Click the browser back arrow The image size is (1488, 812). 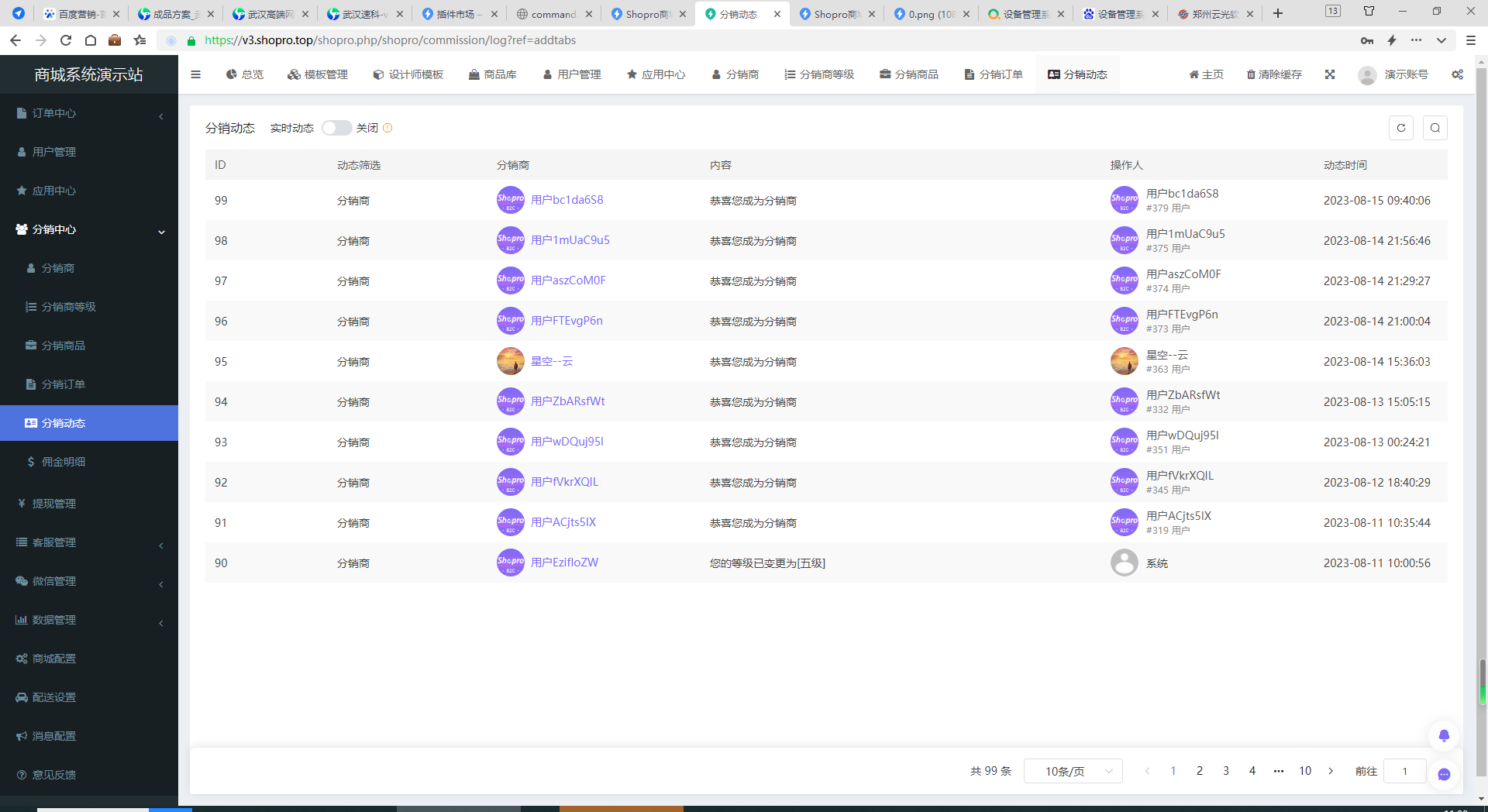pyautogui.click(x=15, y=40)
